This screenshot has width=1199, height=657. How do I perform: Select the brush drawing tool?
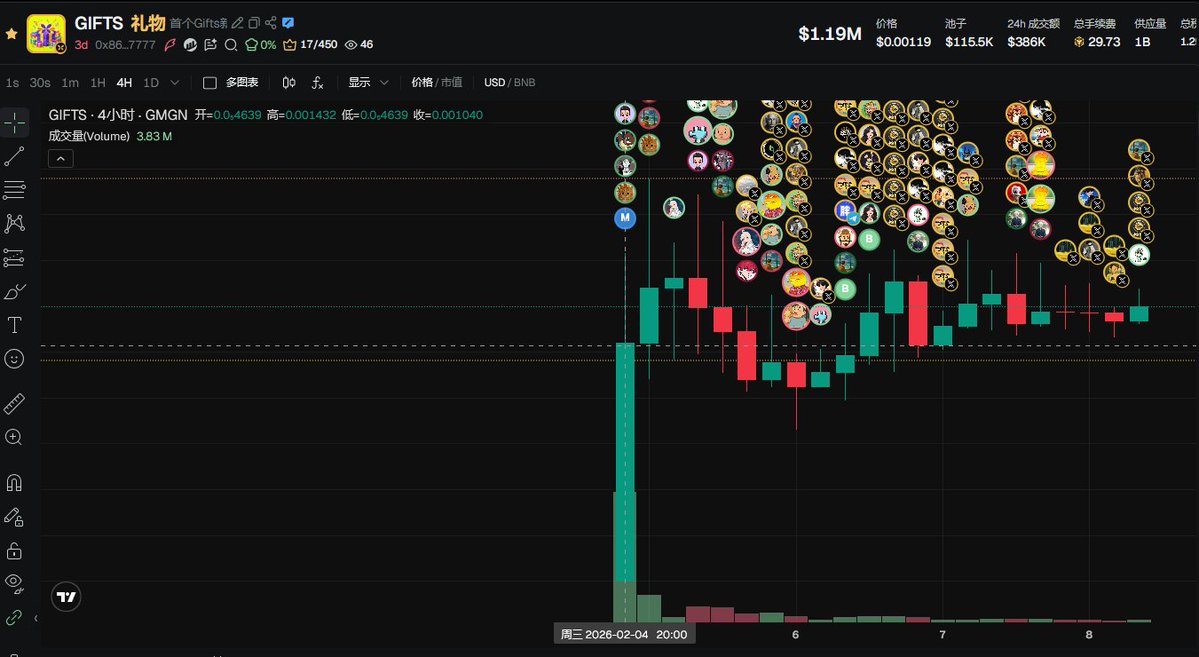tap(15, 291)
